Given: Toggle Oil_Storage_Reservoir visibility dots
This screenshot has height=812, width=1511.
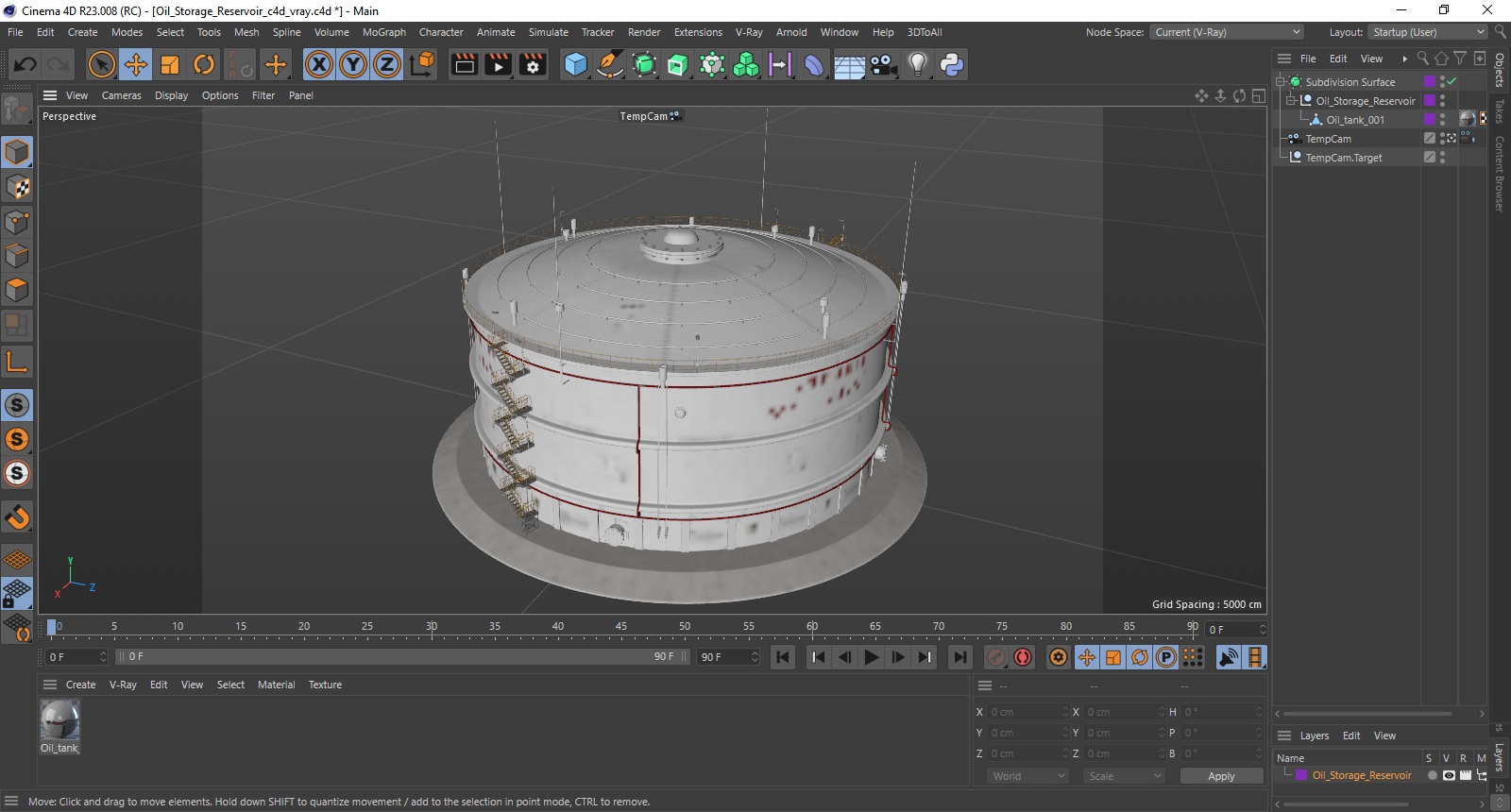Looking at the screenshot, I should point(1442,101).
